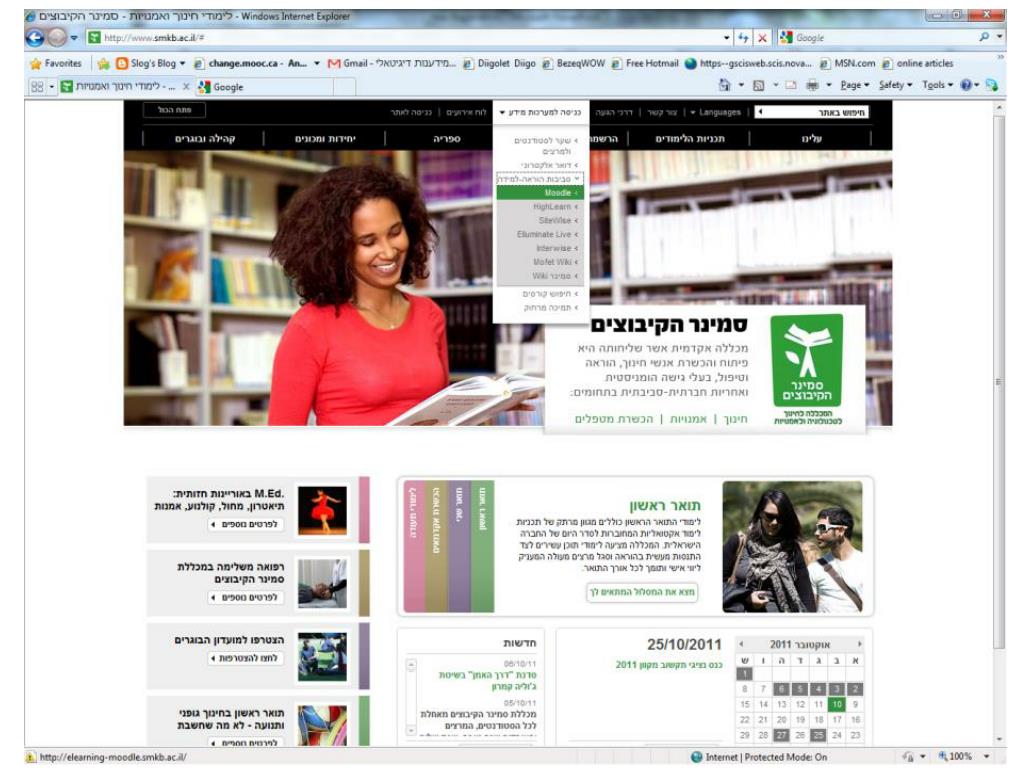Click the vertical page scrollbar

pyautogui.click(x=999, y=382)
